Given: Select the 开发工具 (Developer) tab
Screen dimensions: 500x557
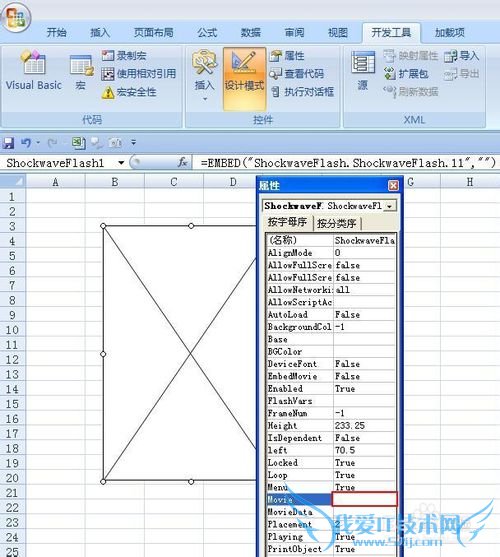Looking at the screenshot, I should [391, 33].
